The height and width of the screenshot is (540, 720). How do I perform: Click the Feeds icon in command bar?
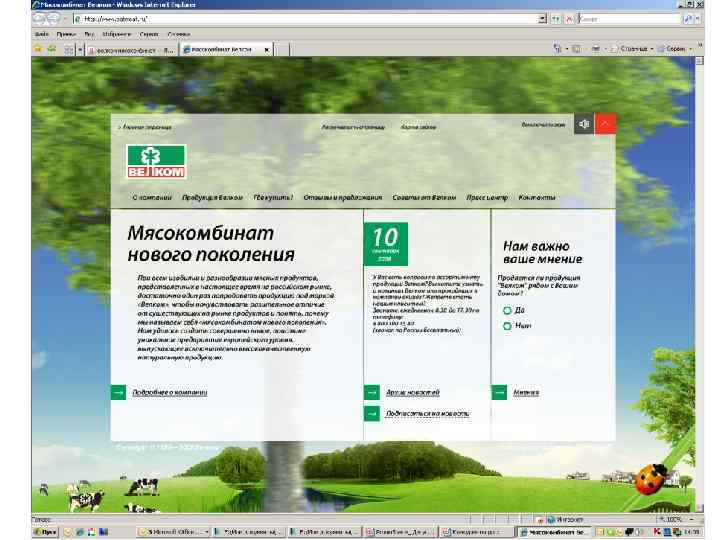[x=576, y=48]
